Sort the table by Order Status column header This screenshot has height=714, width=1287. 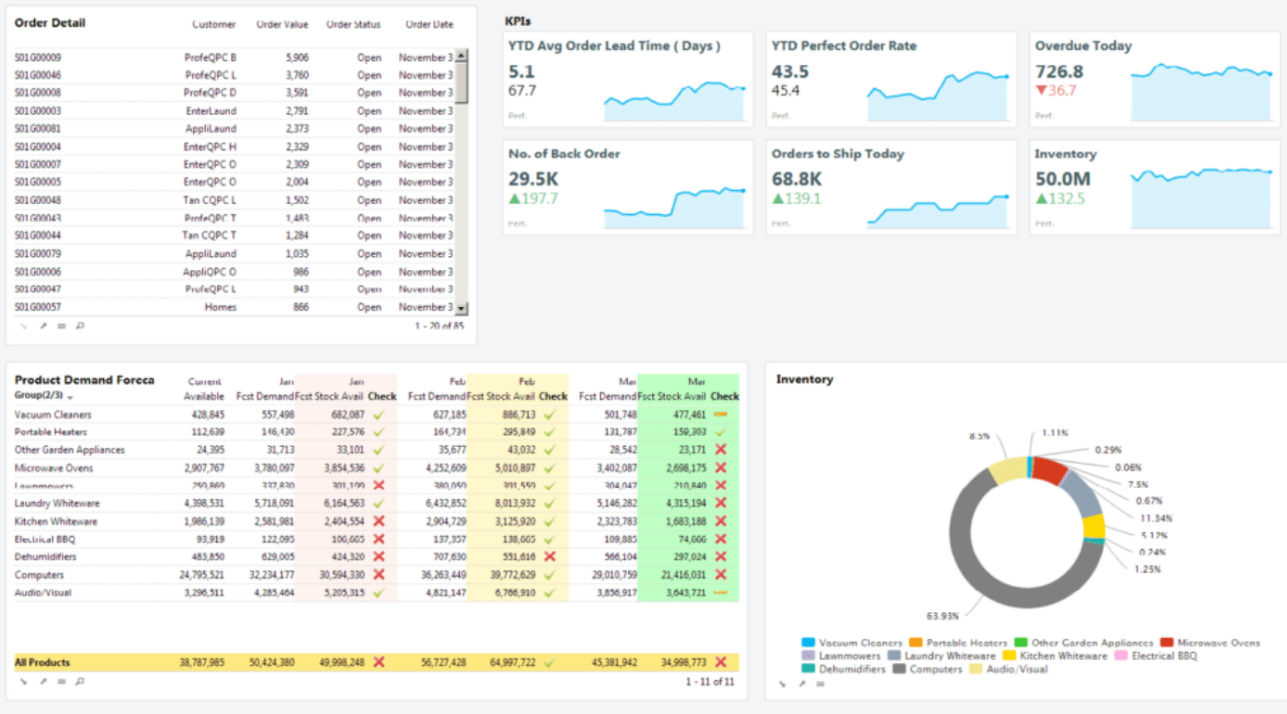tap(353, 24)
